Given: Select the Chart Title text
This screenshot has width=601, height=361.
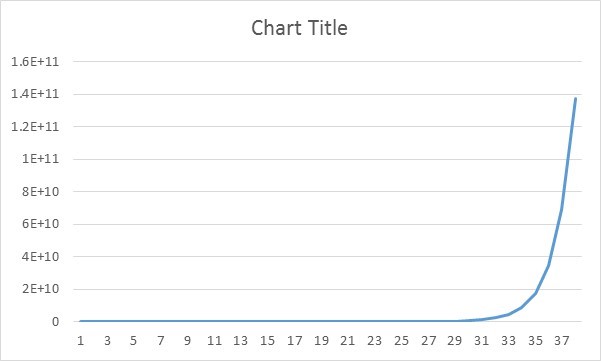Looking at the screenshot, I should (x=299, y=28).
